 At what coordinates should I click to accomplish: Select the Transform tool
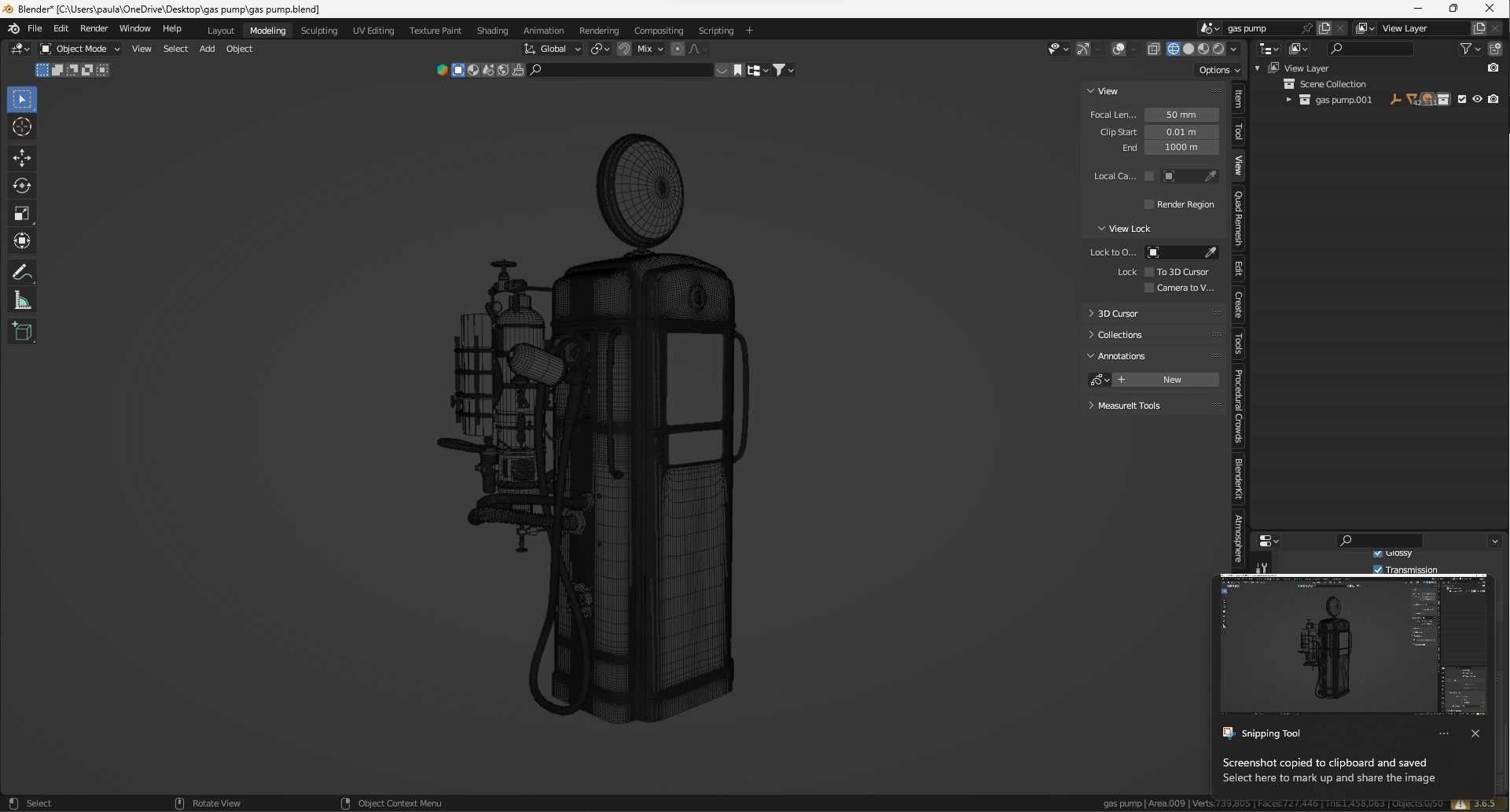point(22,241)
